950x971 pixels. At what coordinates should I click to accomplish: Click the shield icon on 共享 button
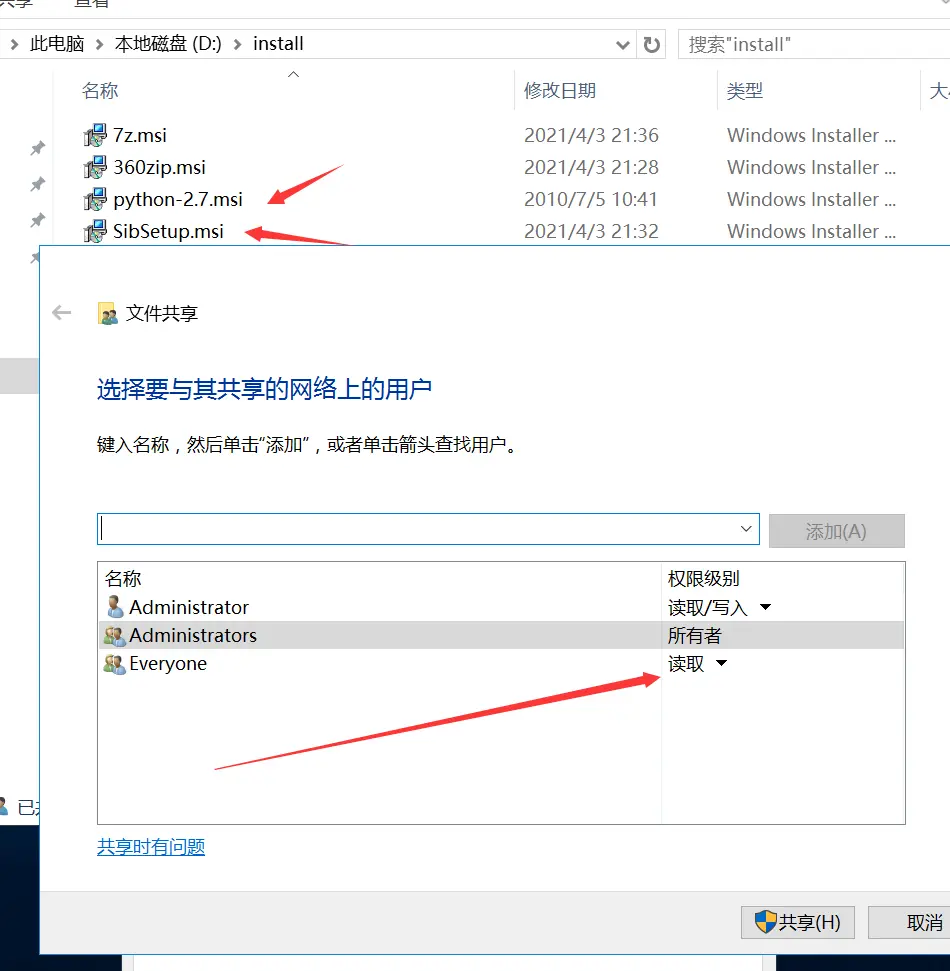[765, 922]
